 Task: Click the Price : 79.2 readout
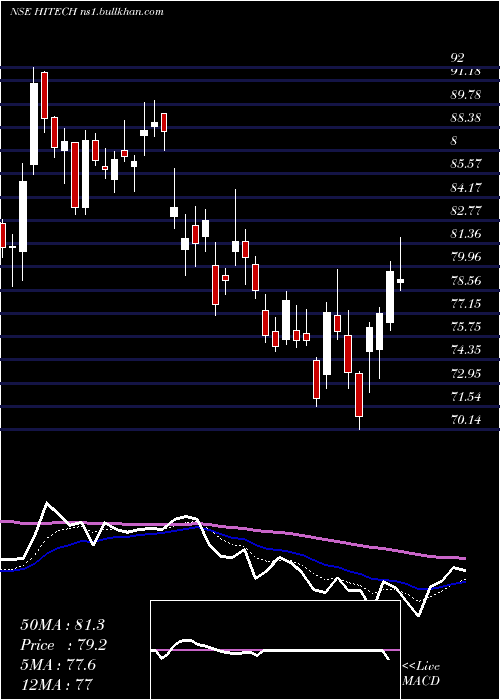click(x=63, y=645)
